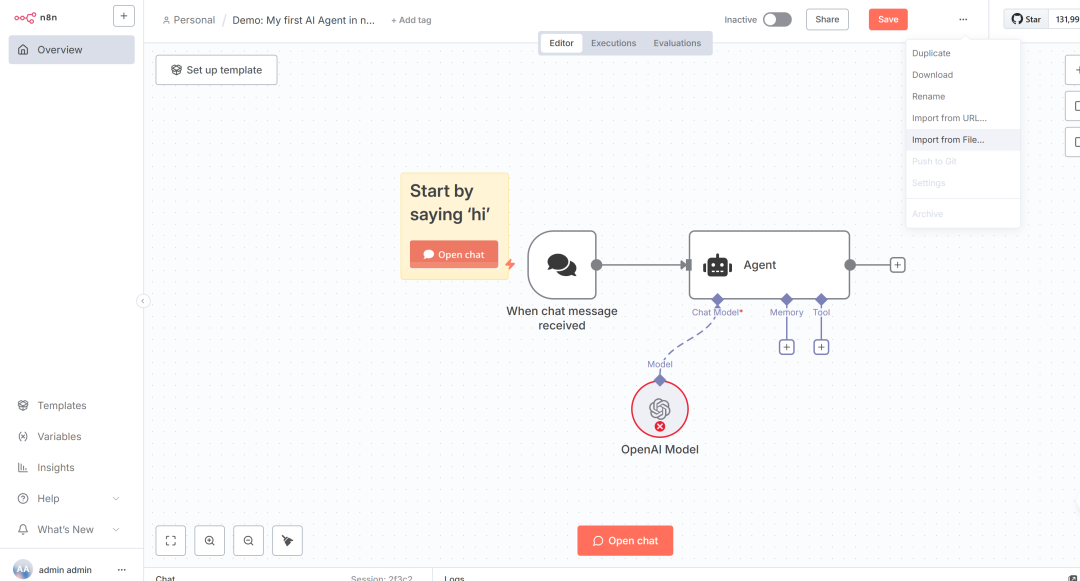Screen dimensions: 1080x581
Task: Click the chat trigger node icon
Action: click(x=562, y=265)
